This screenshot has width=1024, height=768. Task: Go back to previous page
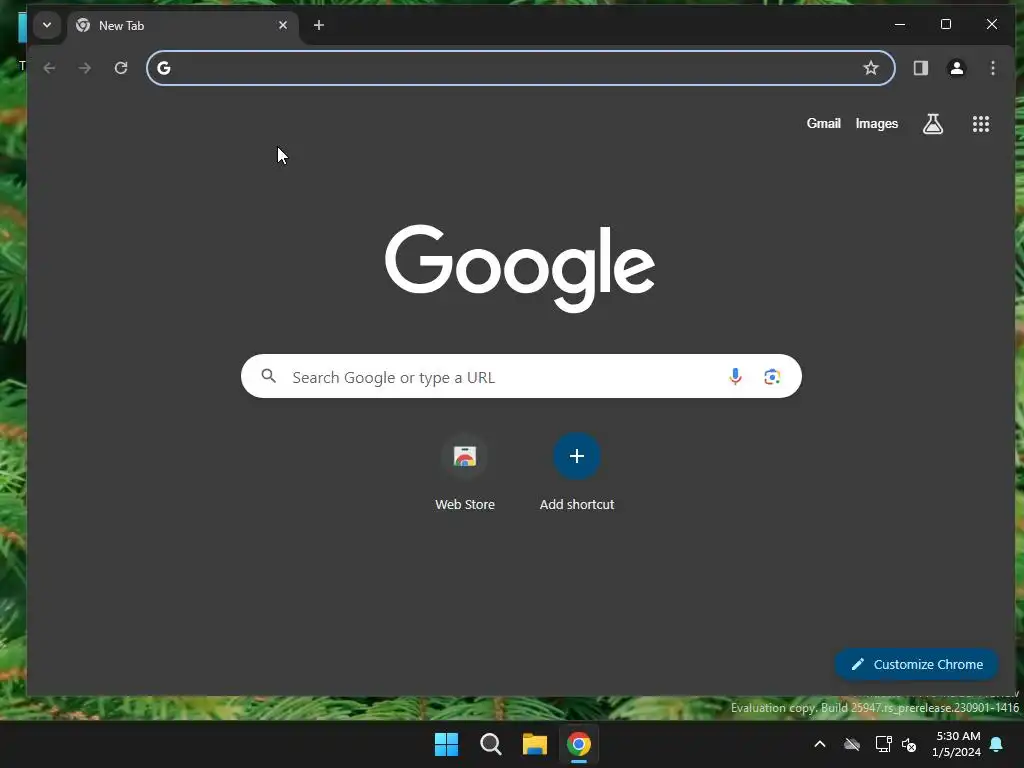pos(49,68)
